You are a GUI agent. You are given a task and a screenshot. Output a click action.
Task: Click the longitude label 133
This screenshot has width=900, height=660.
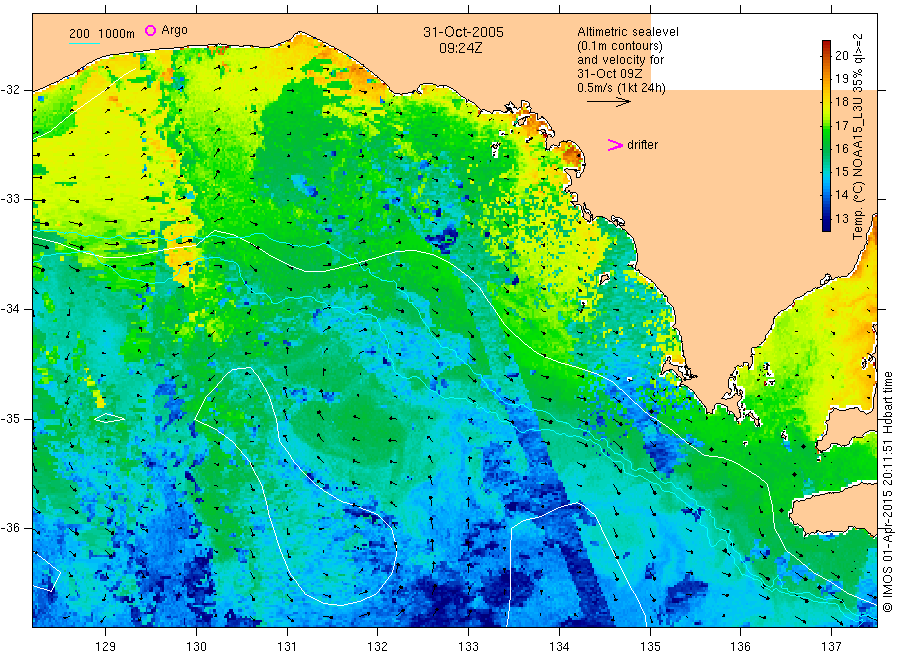coord(468,646)
